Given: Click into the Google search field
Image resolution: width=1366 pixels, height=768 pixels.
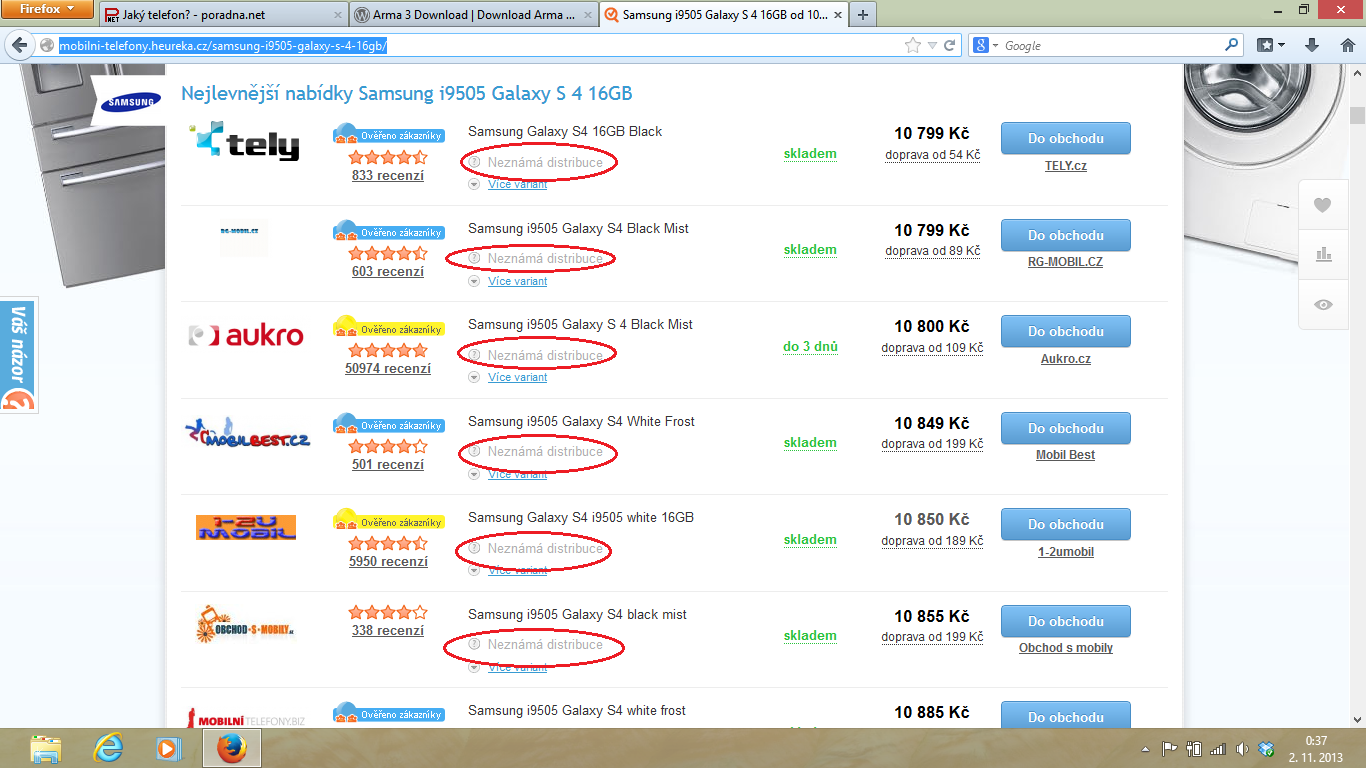Looking at the screenshot, I should click(x=1112, y=45).
